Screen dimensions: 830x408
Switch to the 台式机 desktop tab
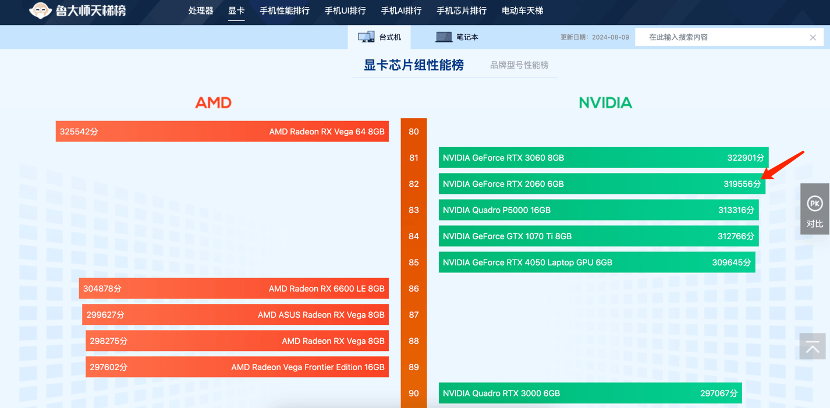tap(379, 37)
